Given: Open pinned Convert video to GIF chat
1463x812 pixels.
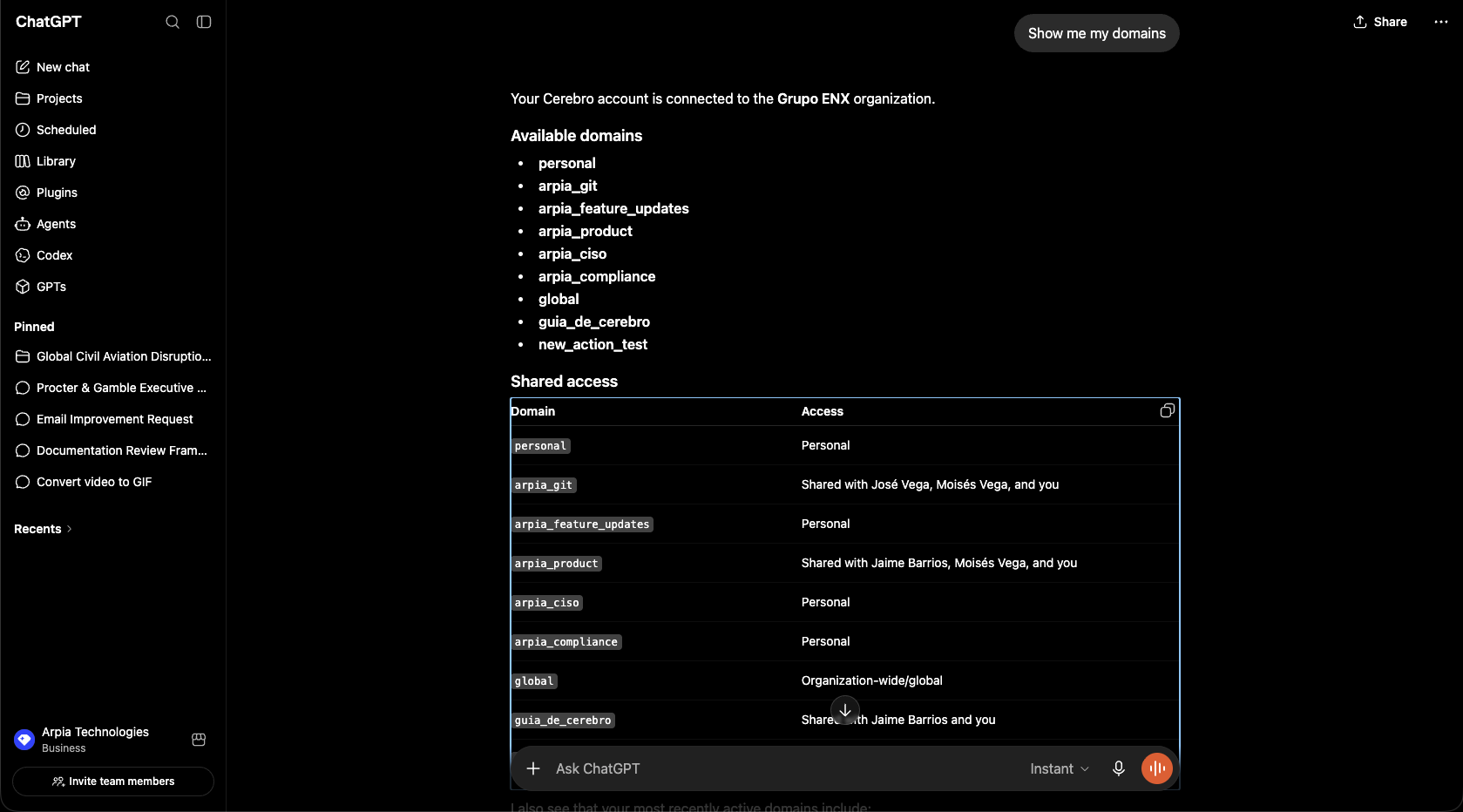Looking at the screenshot, I should (x=113, y=482).
